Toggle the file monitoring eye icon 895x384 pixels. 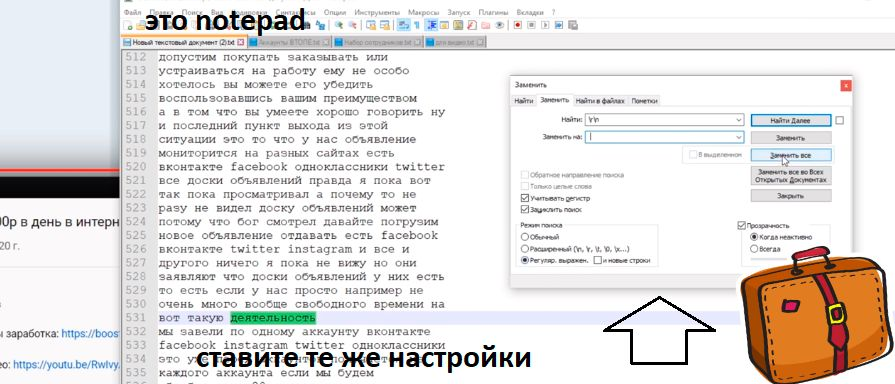click(499, 25)
